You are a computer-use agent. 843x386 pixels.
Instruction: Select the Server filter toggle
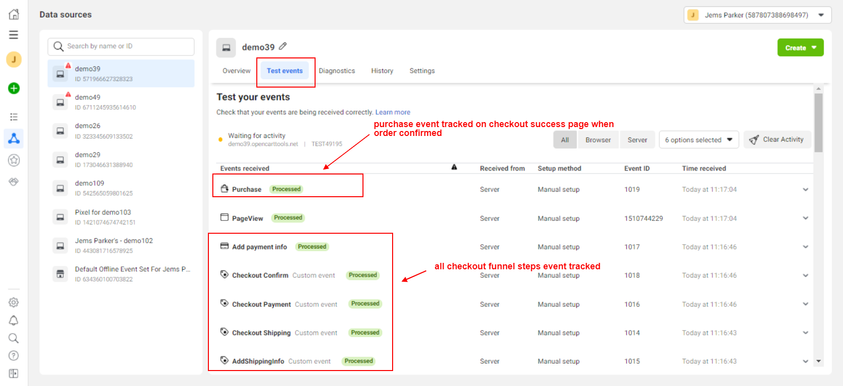click(x=638, y=139)
